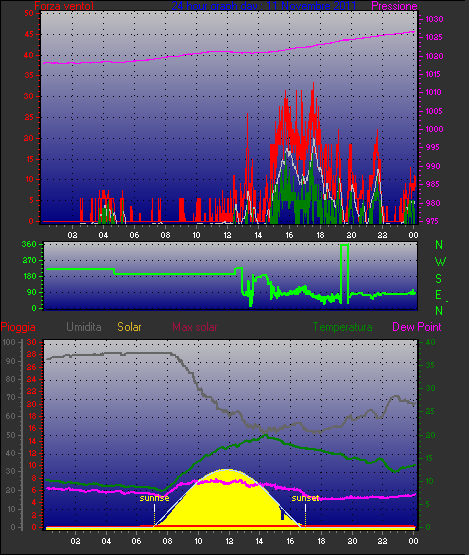The width and height of the screenshot is (469, 555).
Task: Click hour 12 on the wind graph time axis
Action: tap(227, 235)
